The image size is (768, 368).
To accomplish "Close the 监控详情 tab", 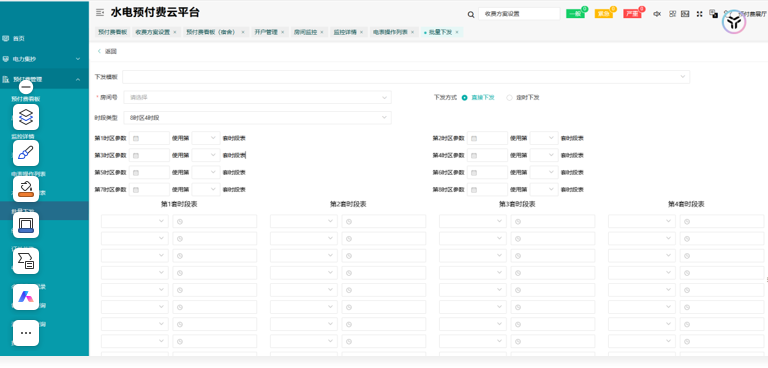I will [361, 32].
